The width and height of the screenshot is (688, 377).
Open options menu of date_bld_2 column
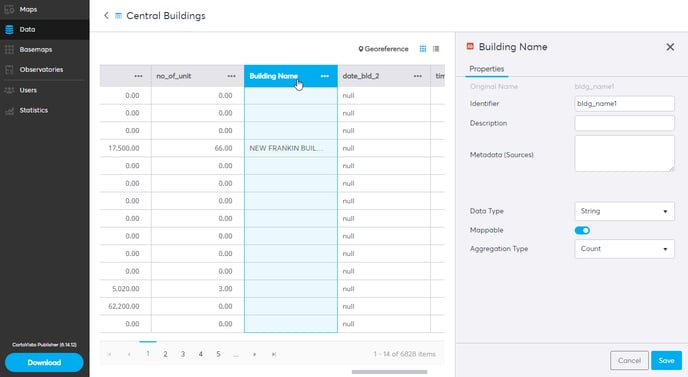click(x=418, y=76)
